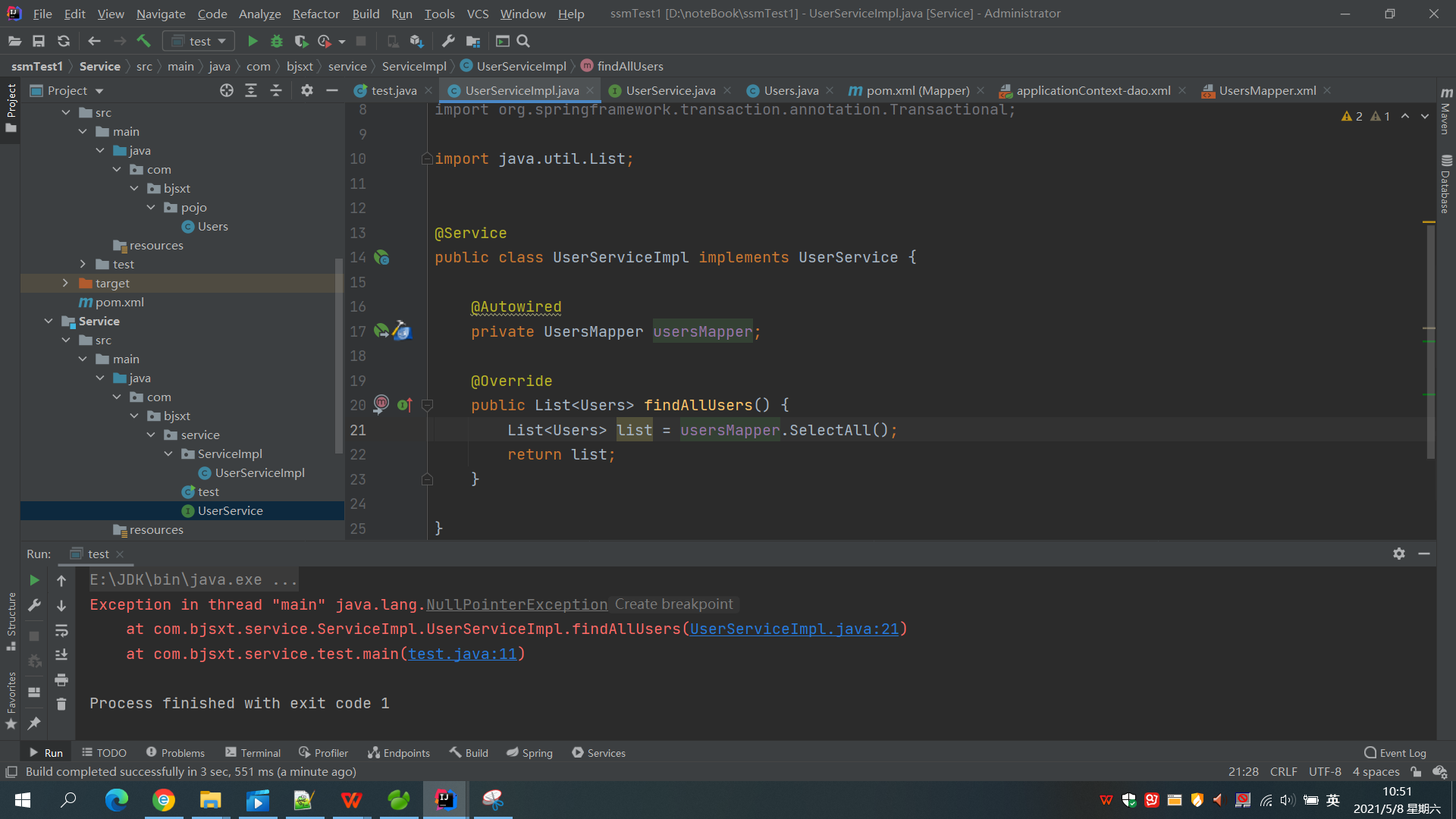The width and height of the screenshot is (1456, 819).
Task: Click the CRLF line separator indicator
Action: coord(1283,772)
